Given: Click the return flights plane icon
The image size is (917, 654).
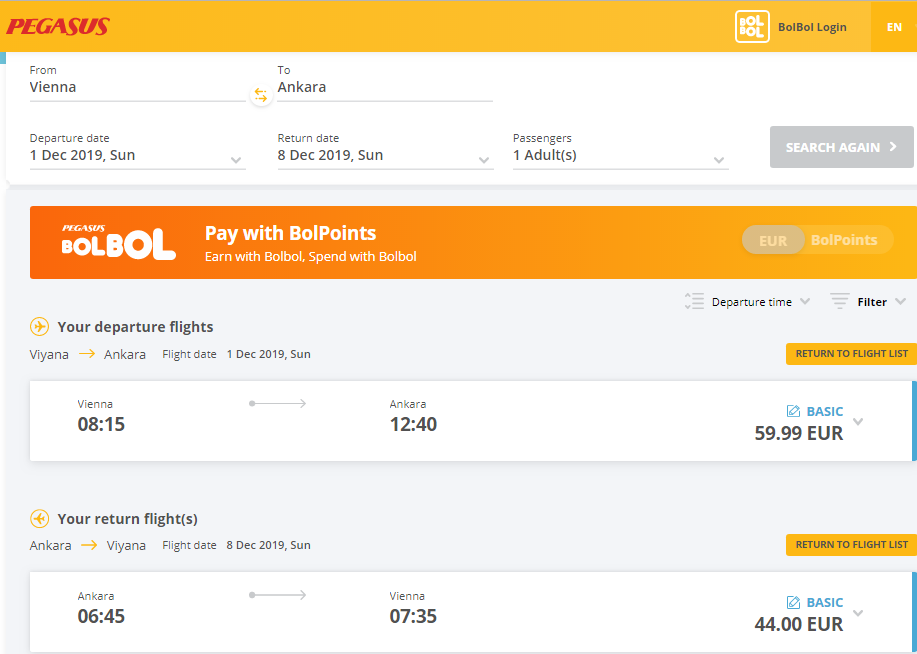Looking at the screenshot, I should [x=39, y=518].
